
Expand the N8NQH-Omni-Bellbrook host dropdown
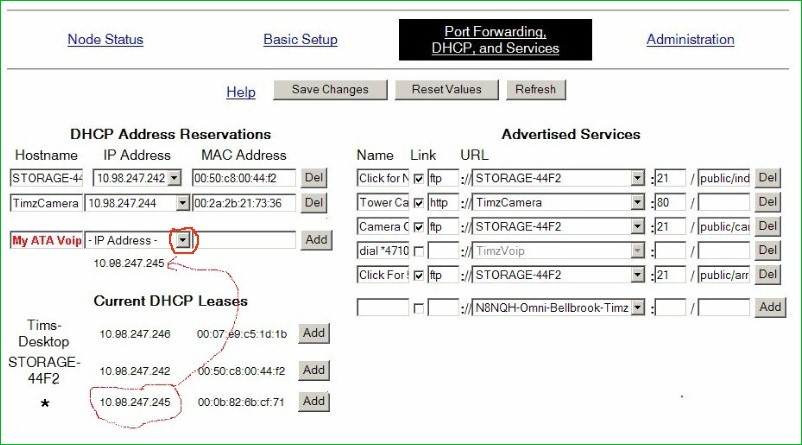coord(638,308)
